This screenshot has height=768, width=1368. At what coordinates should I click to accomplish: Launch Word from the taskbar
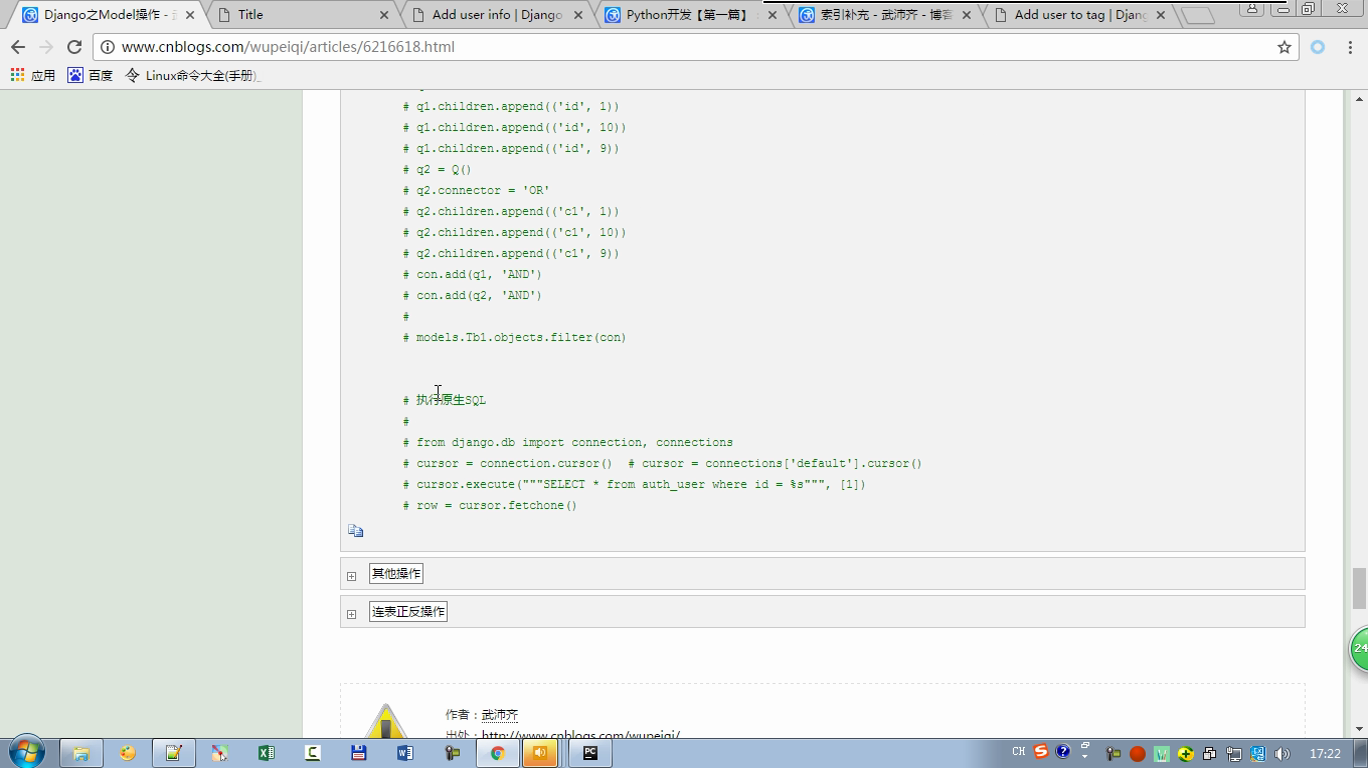pos(405,753)
